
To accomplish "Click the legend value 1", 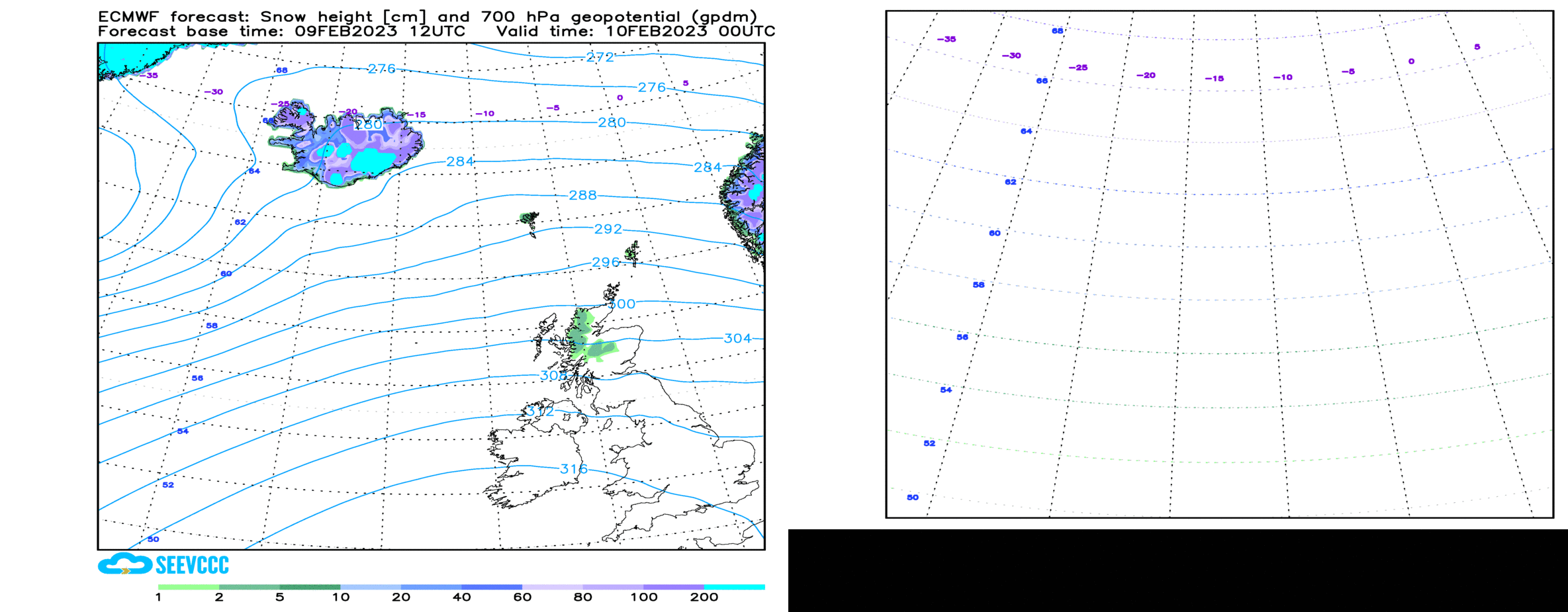I will [158, 597].
